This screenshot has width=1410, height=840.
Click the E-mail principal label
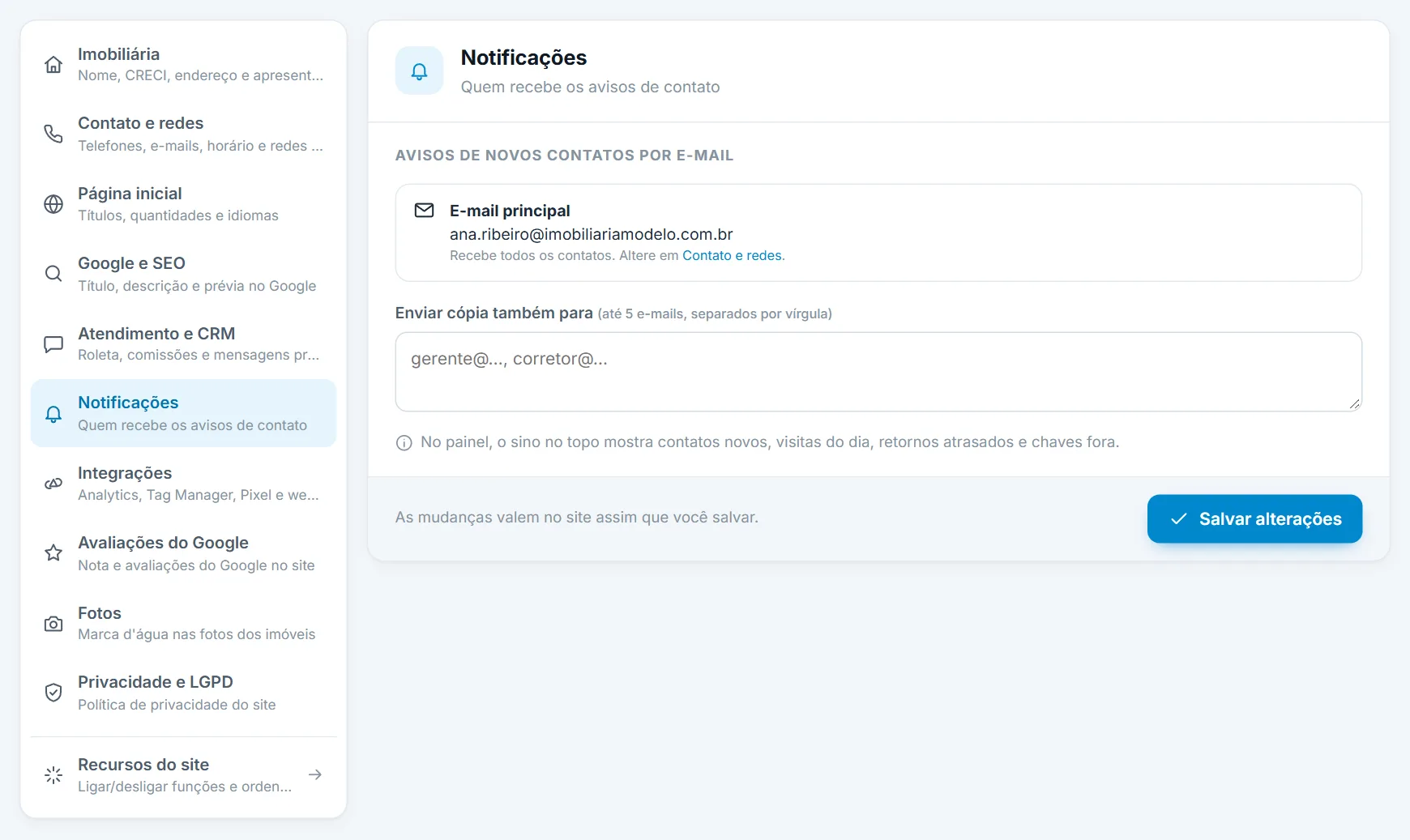(x=510, y=211)
